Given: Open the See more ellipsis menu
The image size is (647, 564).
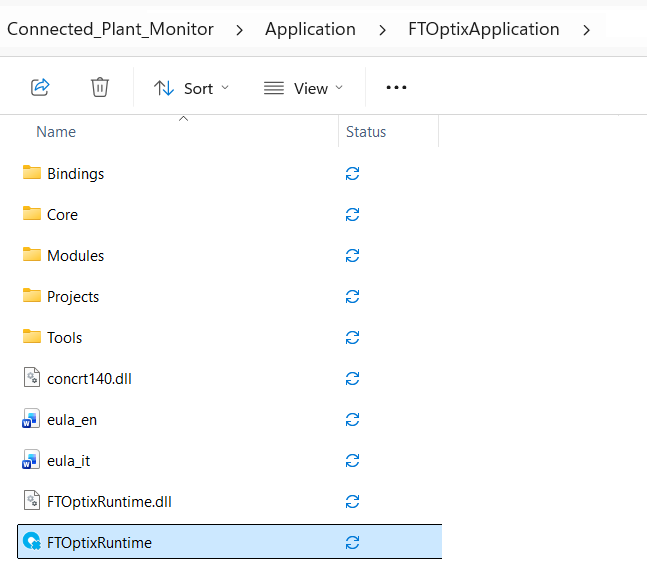Looking at the screenshot, I should click(x=396, y=87).
